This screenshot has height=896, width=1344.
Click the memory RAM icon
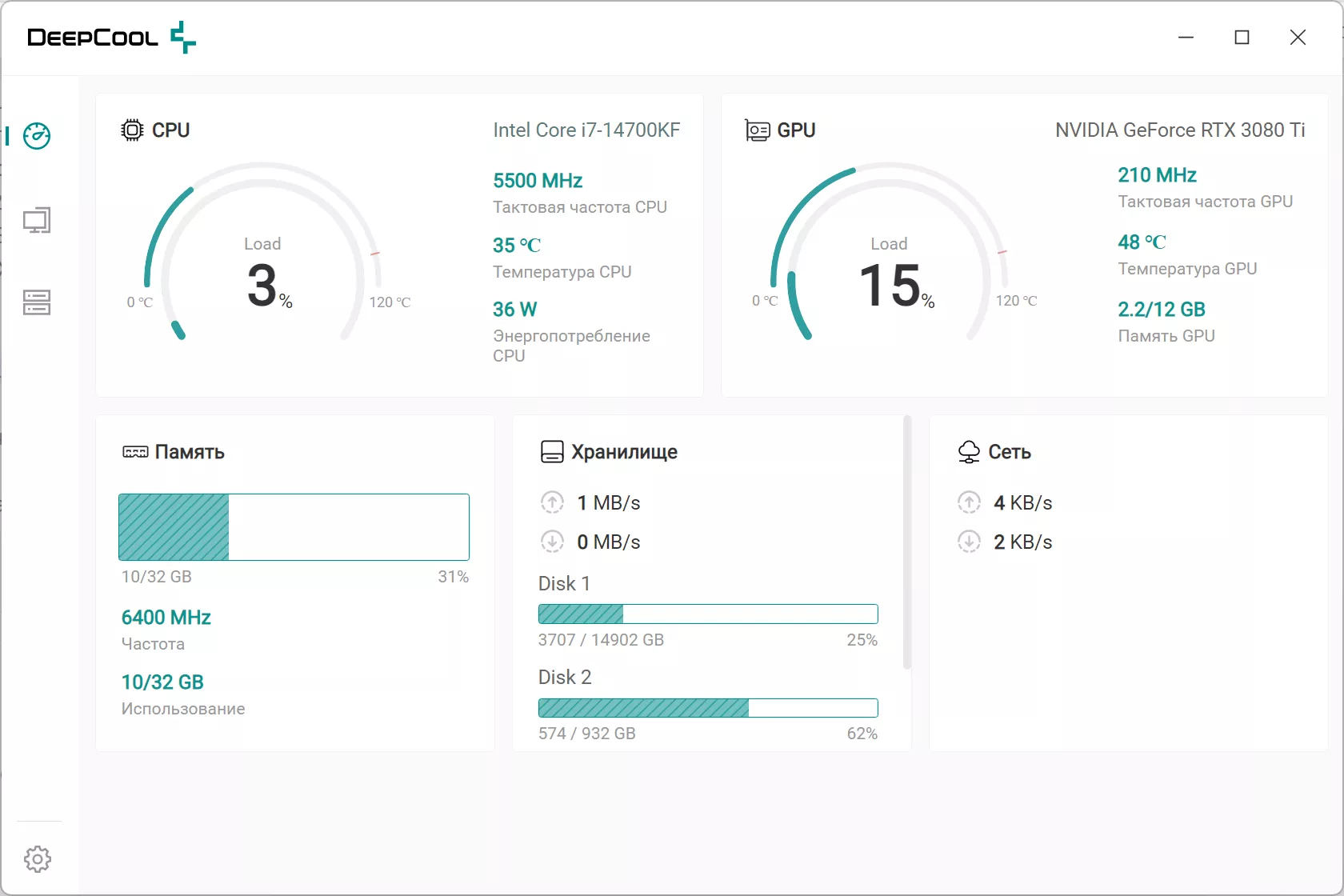tap(135, 452)
